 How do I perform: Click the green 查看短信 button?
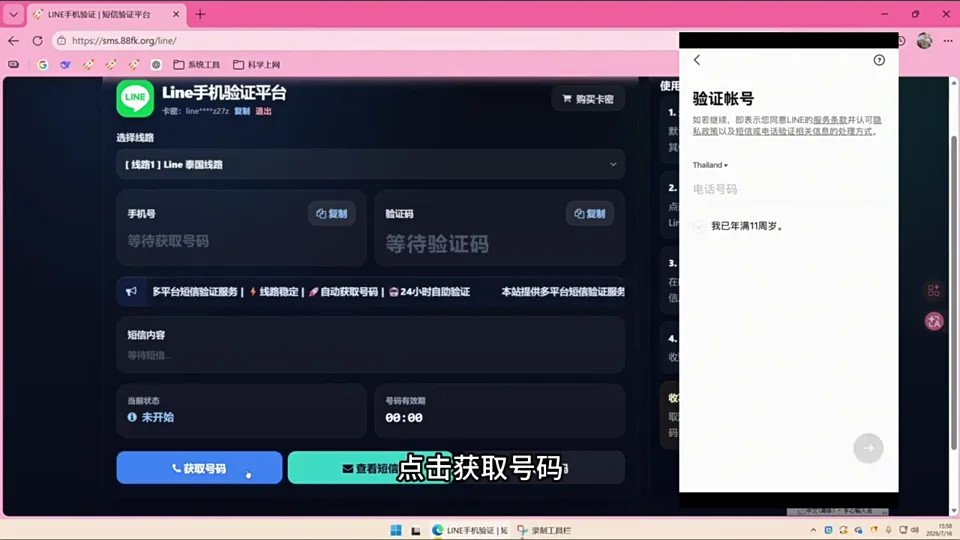[x=370, y=468]
